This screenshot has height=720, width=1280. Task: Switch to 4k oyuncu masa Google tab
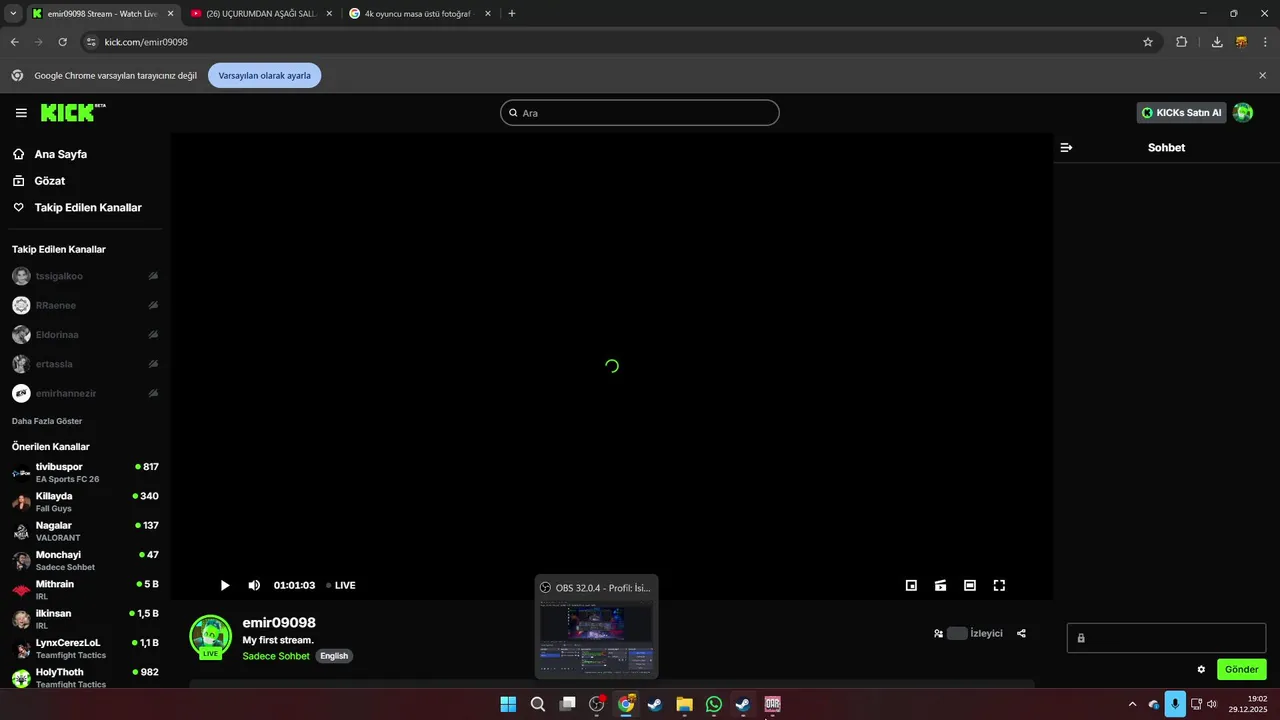419,14
